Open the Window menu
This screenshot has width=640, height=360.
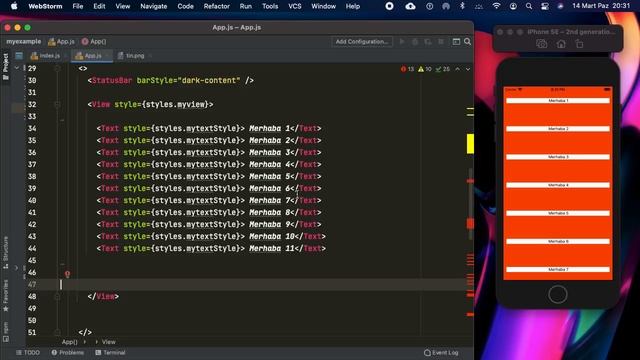click(x=323, y=6)
